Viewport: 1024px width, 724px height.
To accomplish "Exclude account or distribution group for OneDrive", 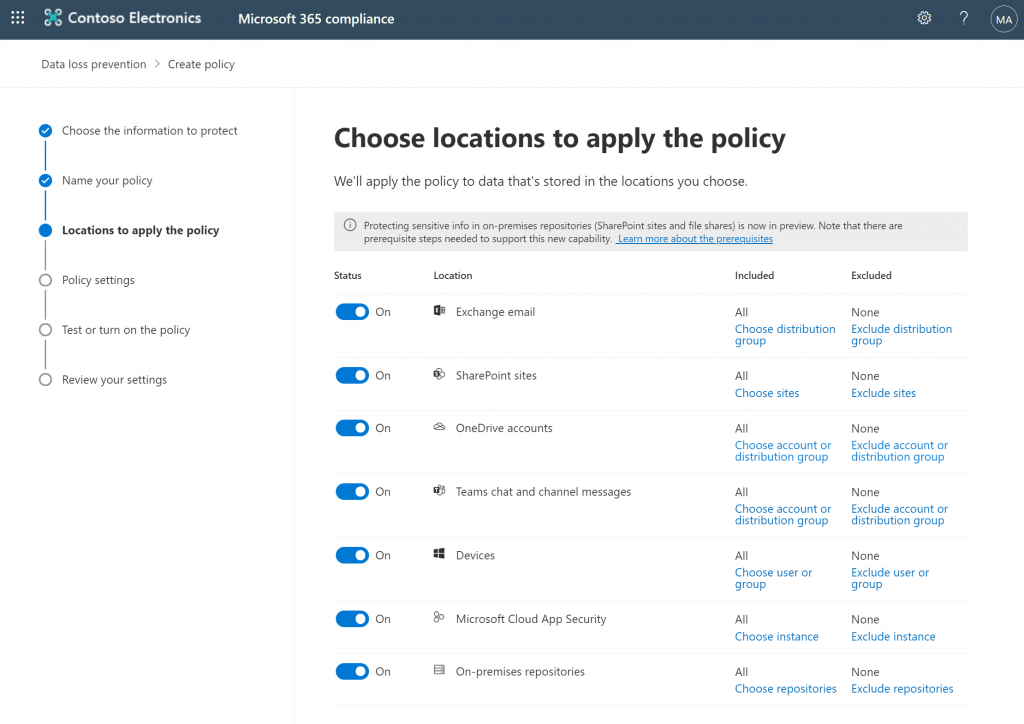I will pyautogui.click(x=899, y=451).
